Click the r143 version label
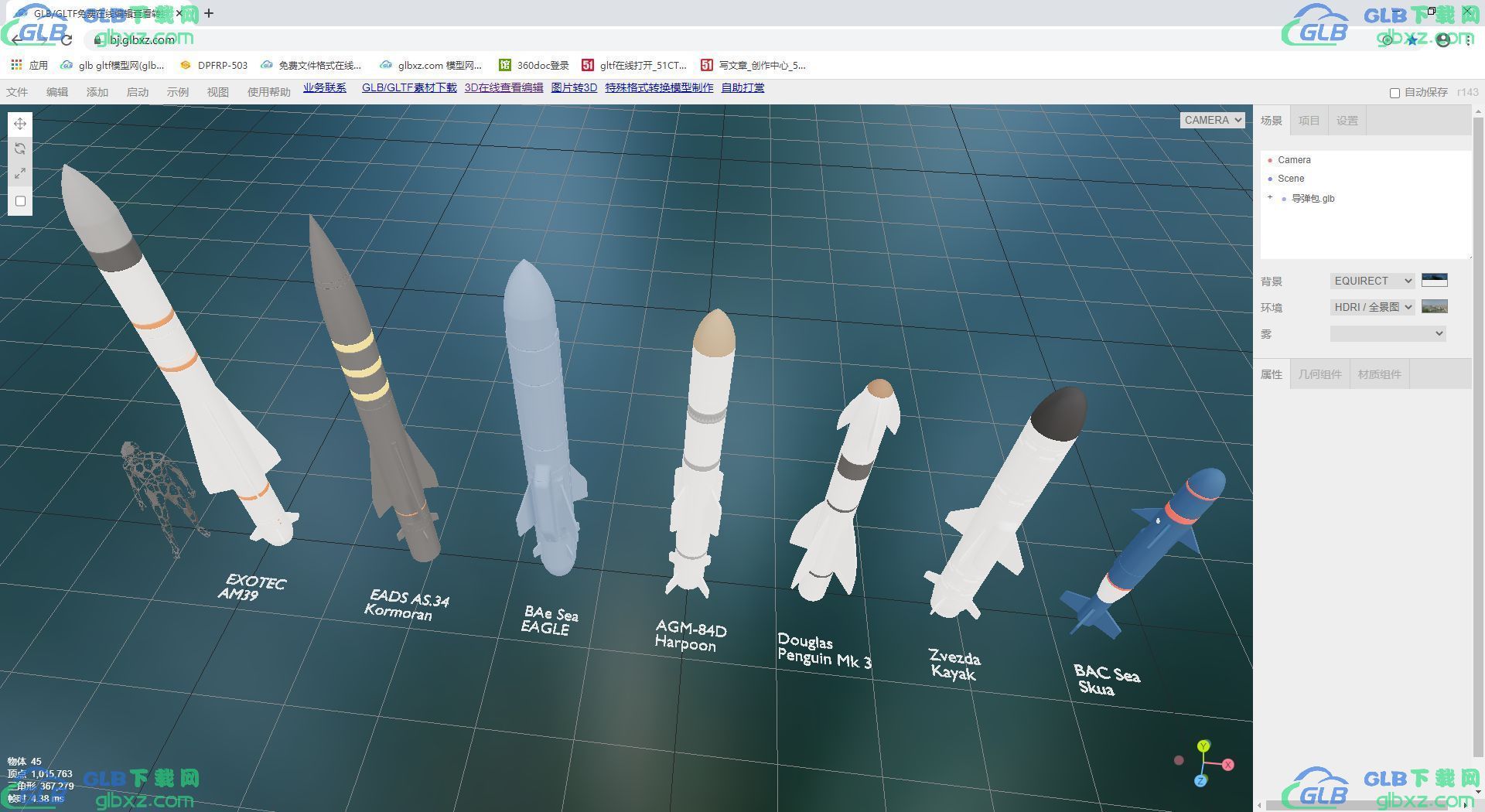Image resolution: width=1485 pixels, height=812 pixels. (x=1467, y=92)
